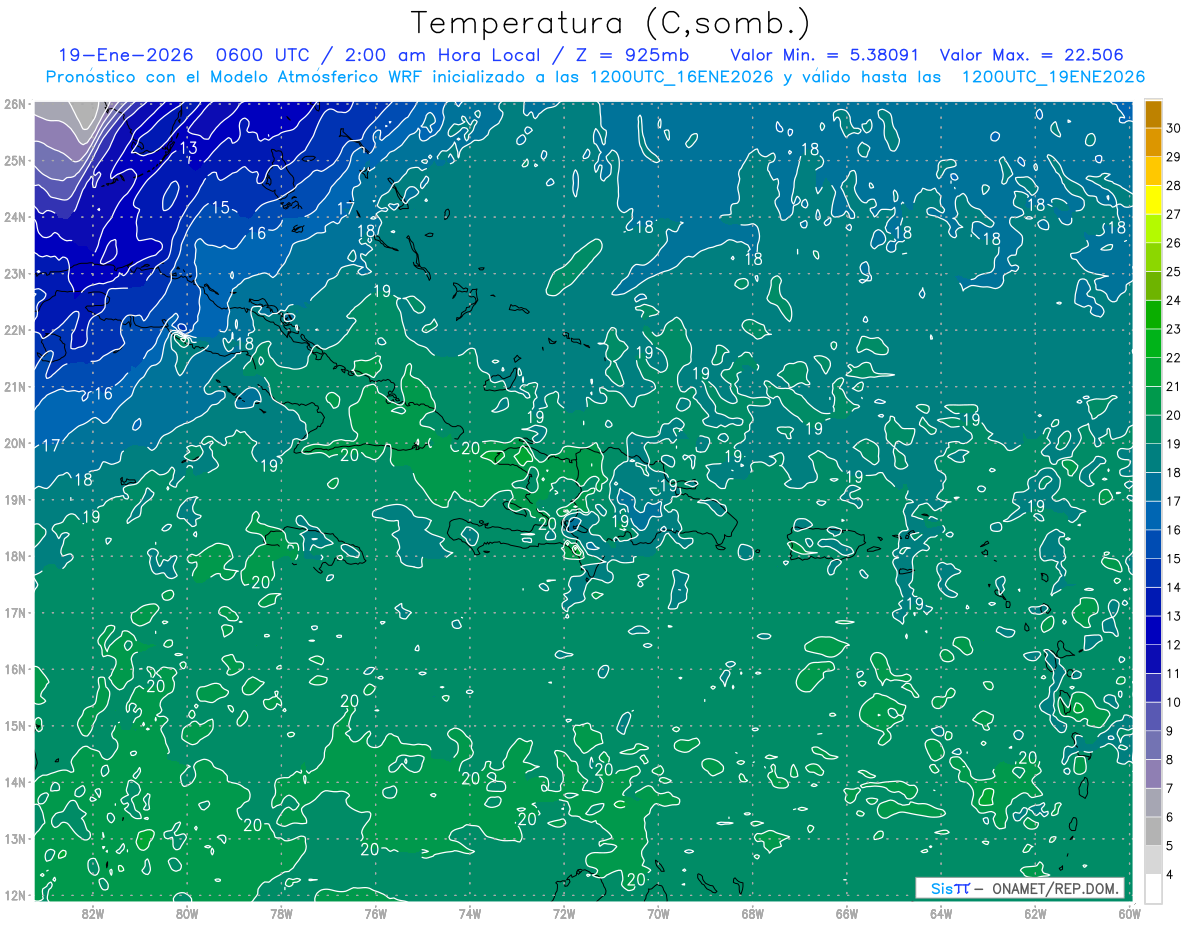
Task: Click the '9' color scale label
Action: pyautogui.click(x=1170, y=731)
